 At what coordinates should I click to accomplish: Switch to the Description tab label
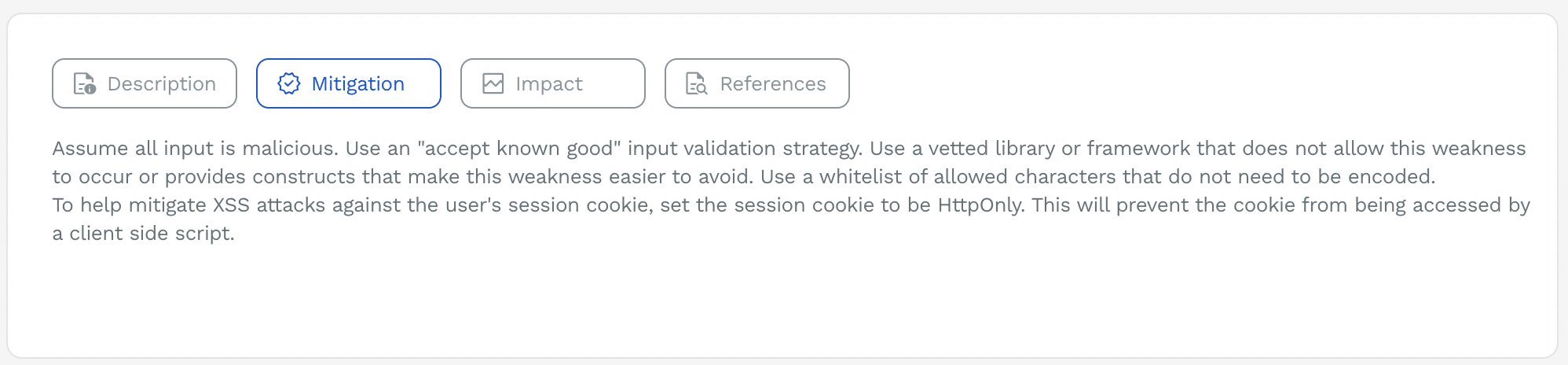click(x=161, y=83)
